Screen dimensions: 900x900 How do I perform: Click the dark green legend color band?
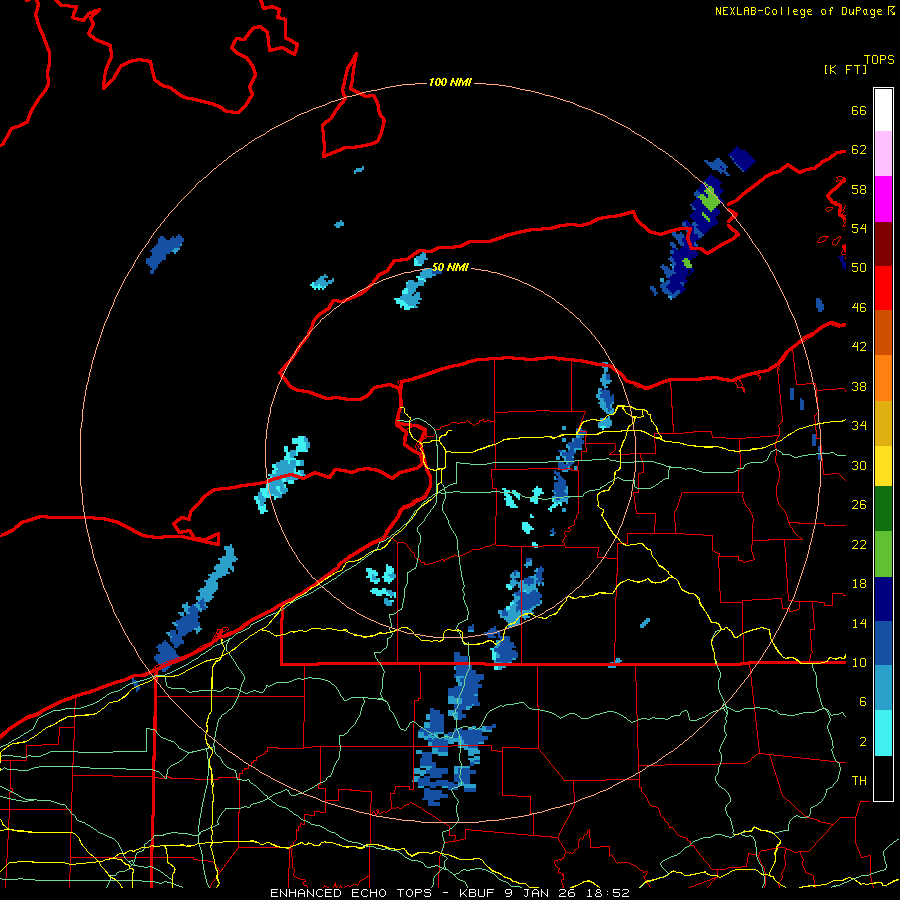point(883,509)
